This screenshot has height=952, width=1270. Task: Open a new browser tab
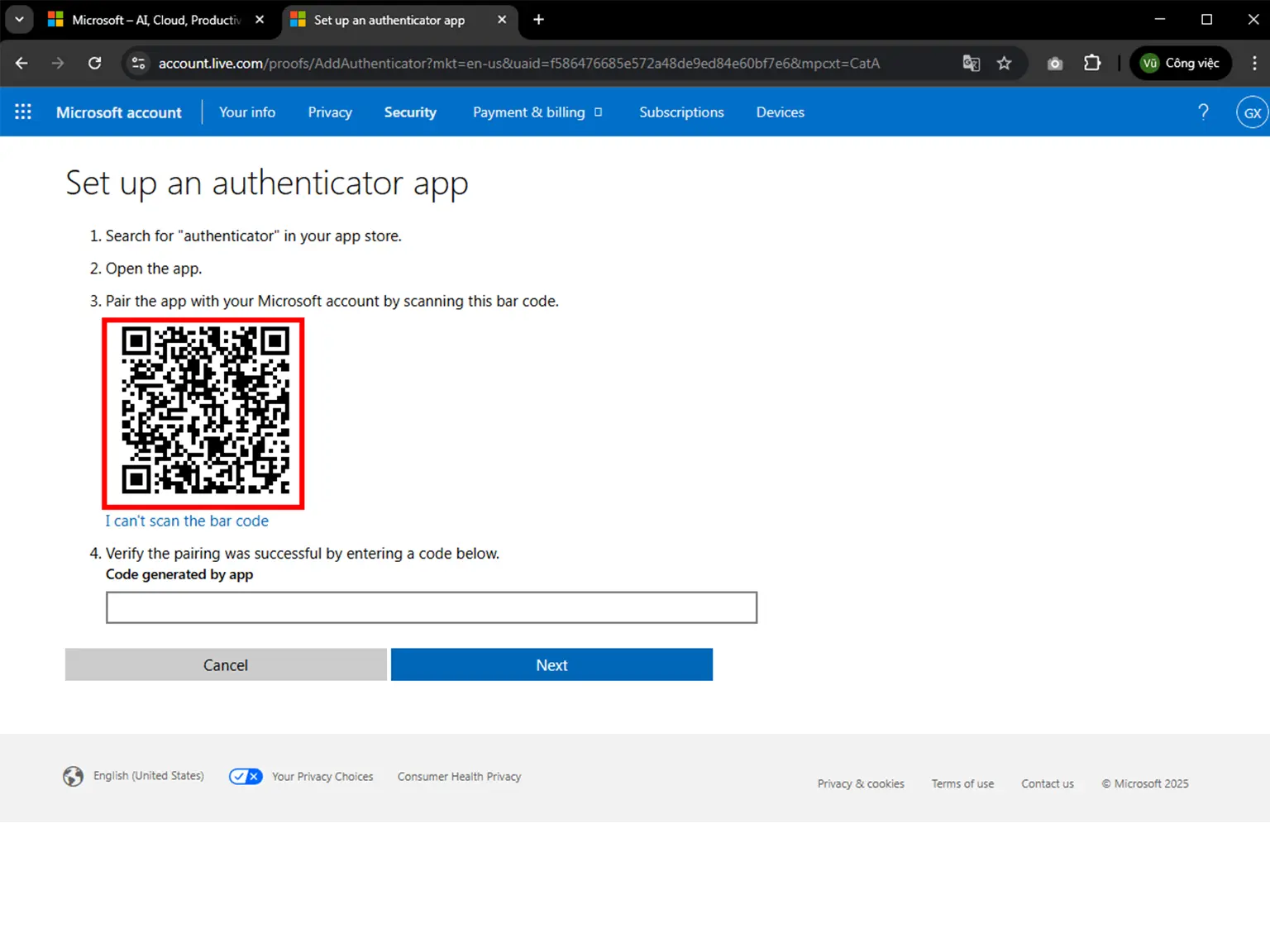(x=538, y=19)
